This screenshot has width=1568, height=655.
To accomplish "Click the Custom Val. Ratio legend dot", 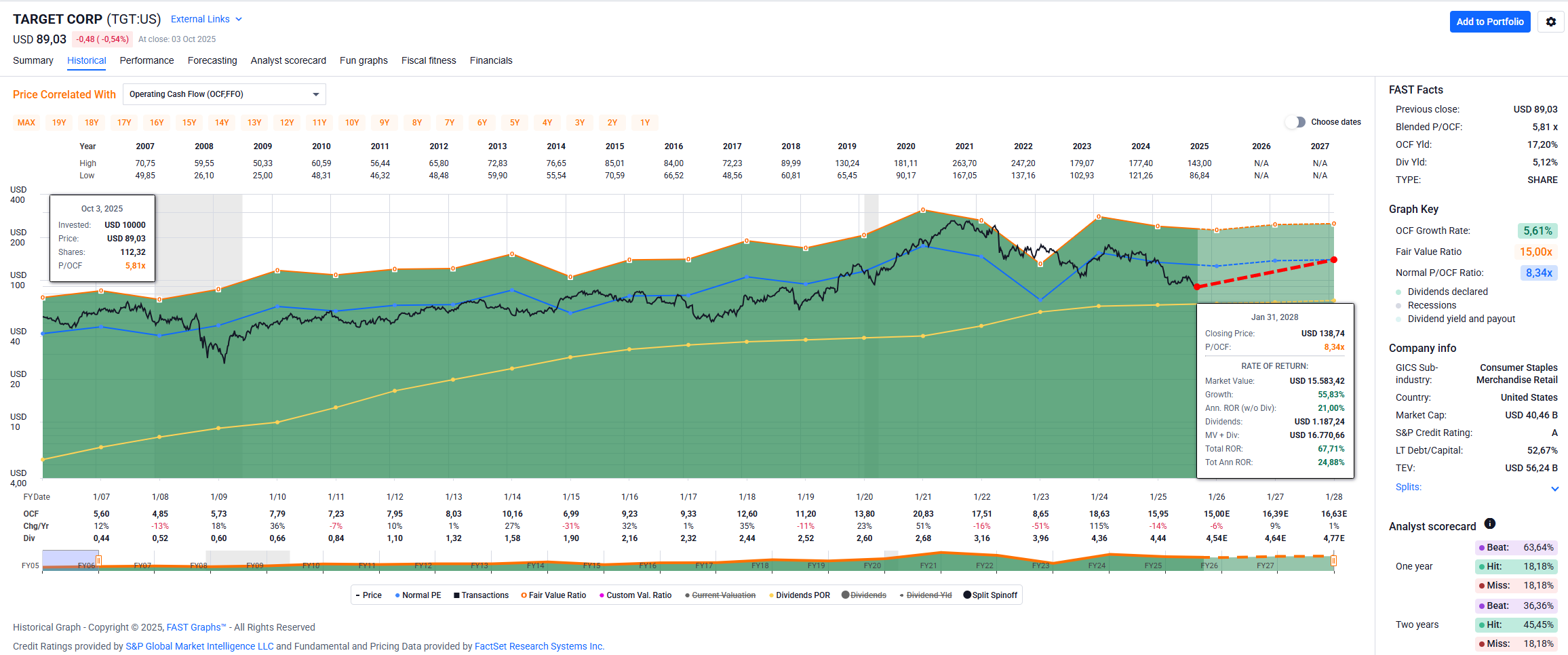I will click(602, 595).
